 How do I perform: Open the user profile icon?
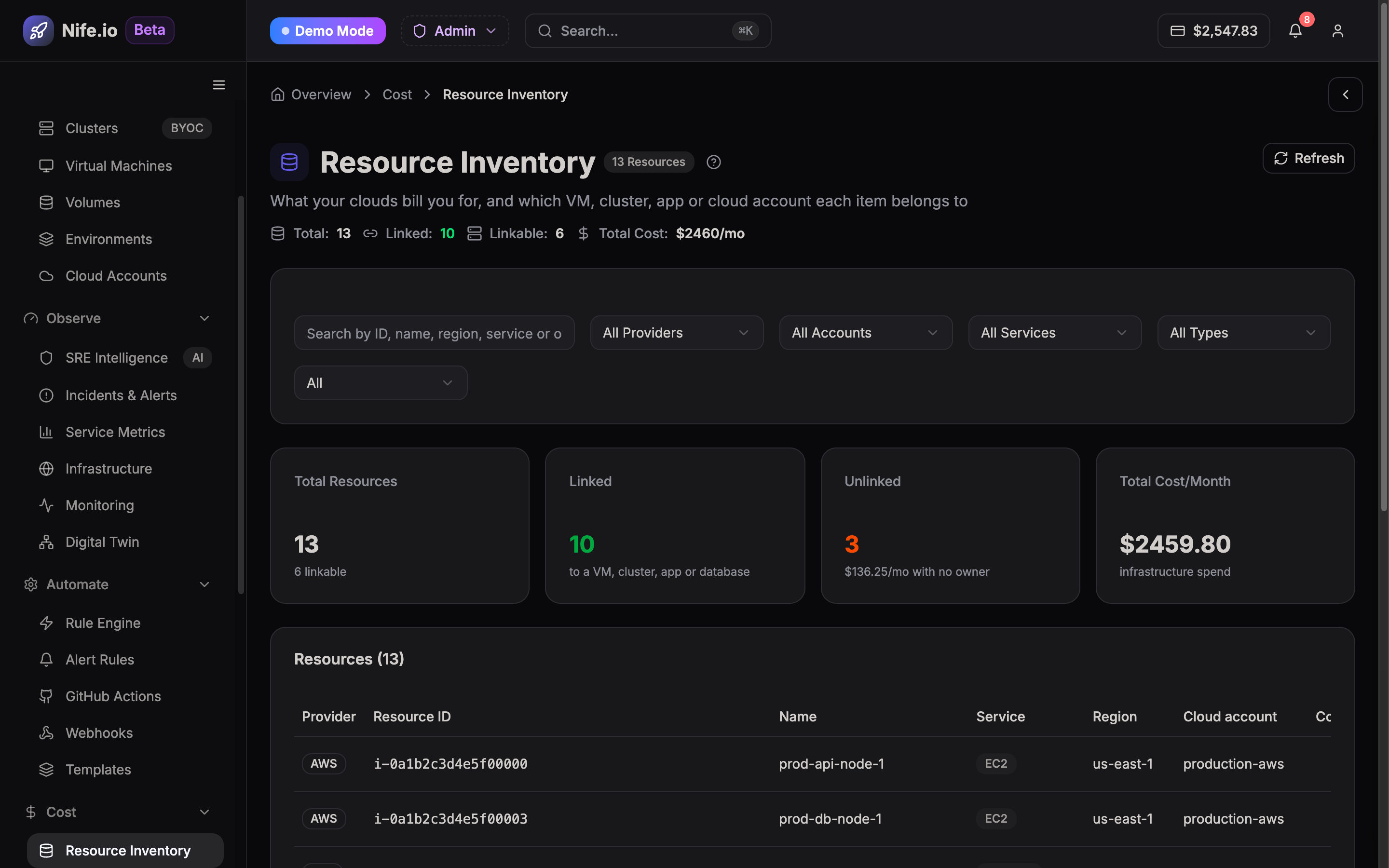point(1338,30)
